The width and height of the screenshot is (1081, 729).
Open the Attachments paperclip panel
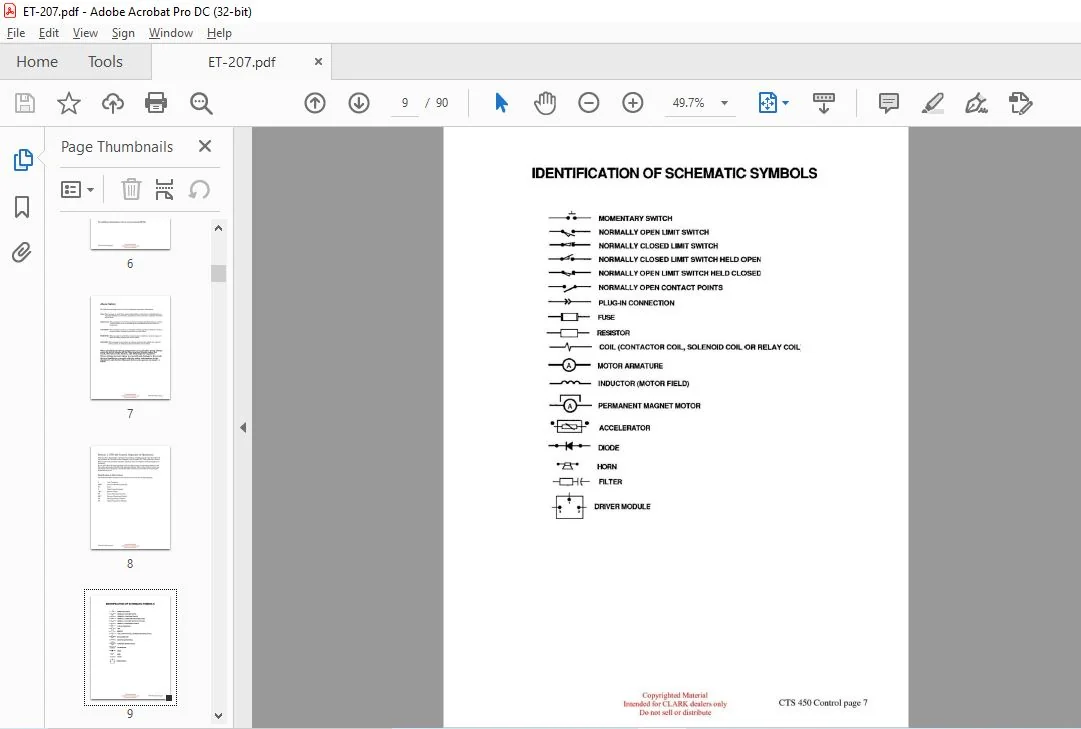pyautogui.click(x=22, y=252)
